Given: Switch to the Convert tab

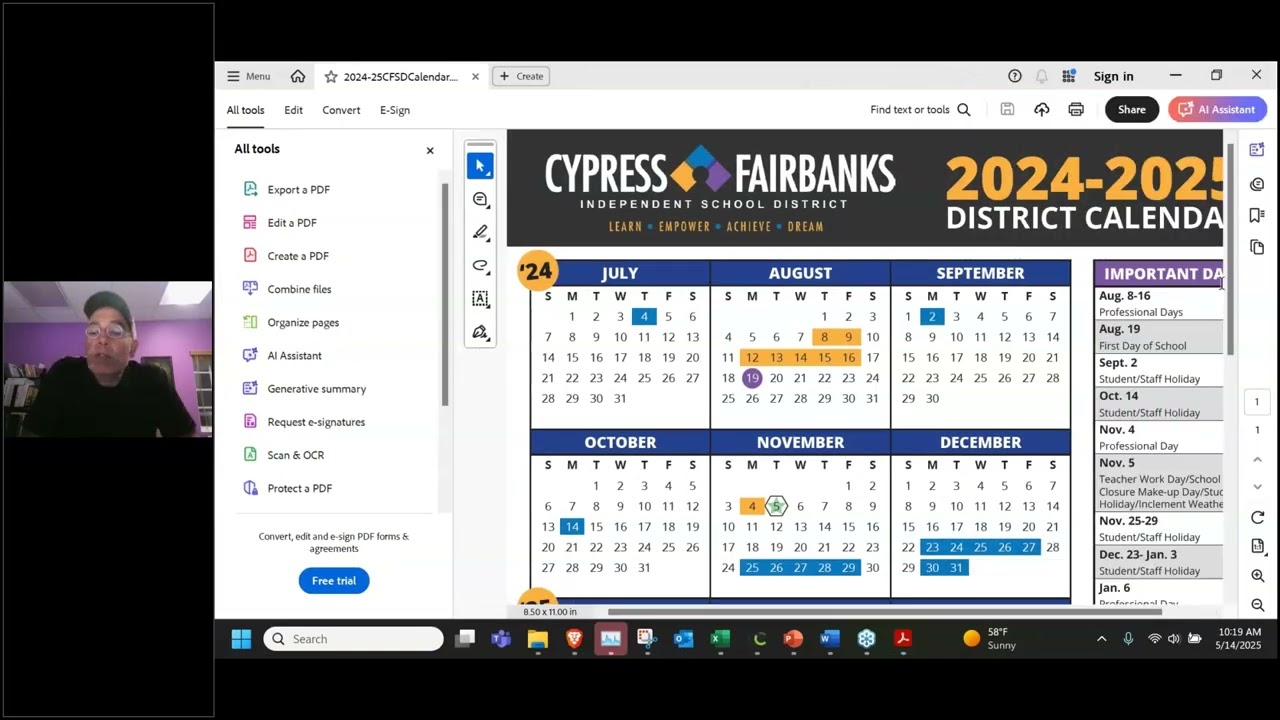Looking at the screenshot, I should [341, 110].
